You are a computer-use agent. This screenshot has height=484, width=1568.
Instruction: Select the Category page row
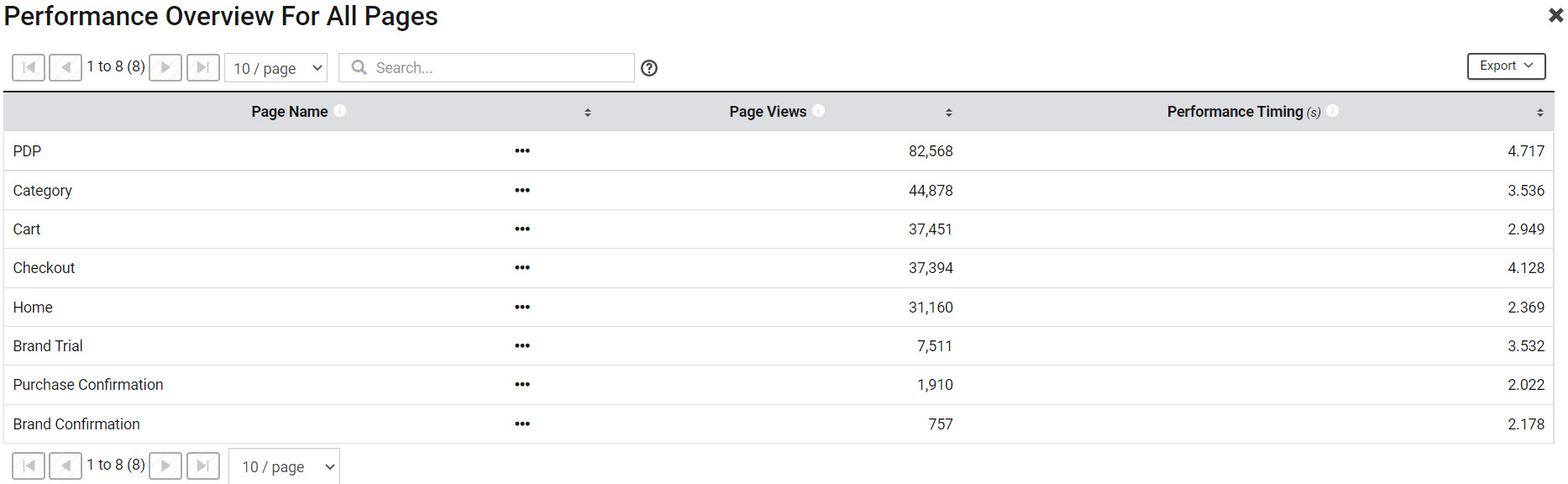point(779,191)
